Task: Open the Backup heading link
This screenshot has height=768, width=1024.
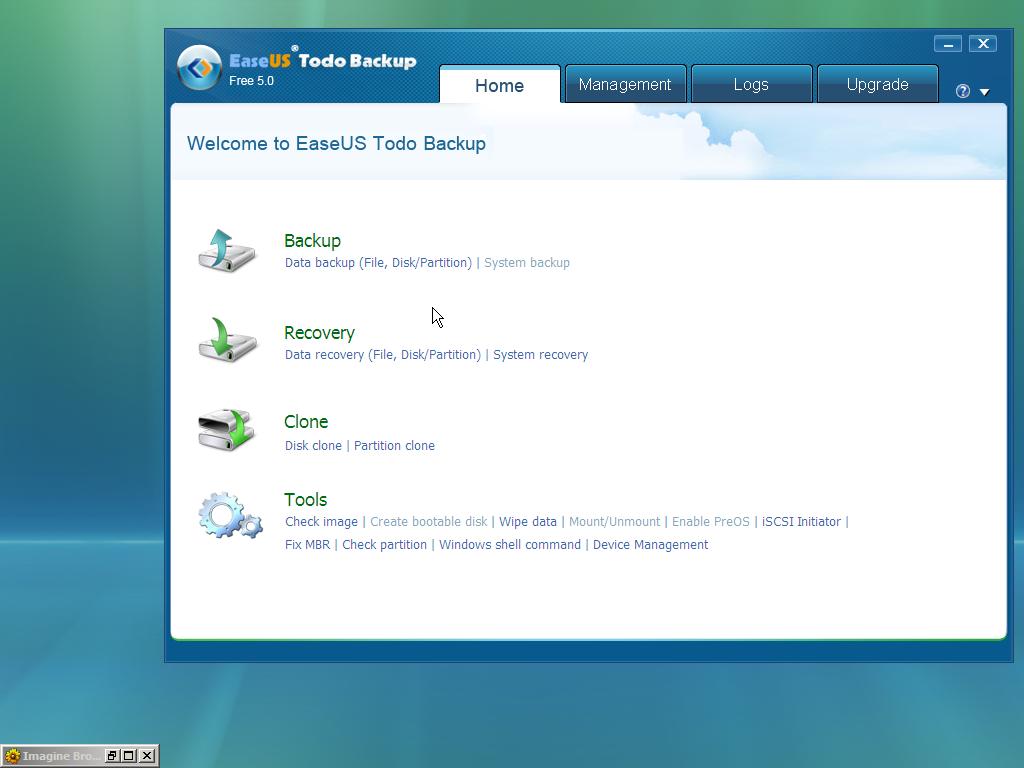Action: [x=312, y=240]
